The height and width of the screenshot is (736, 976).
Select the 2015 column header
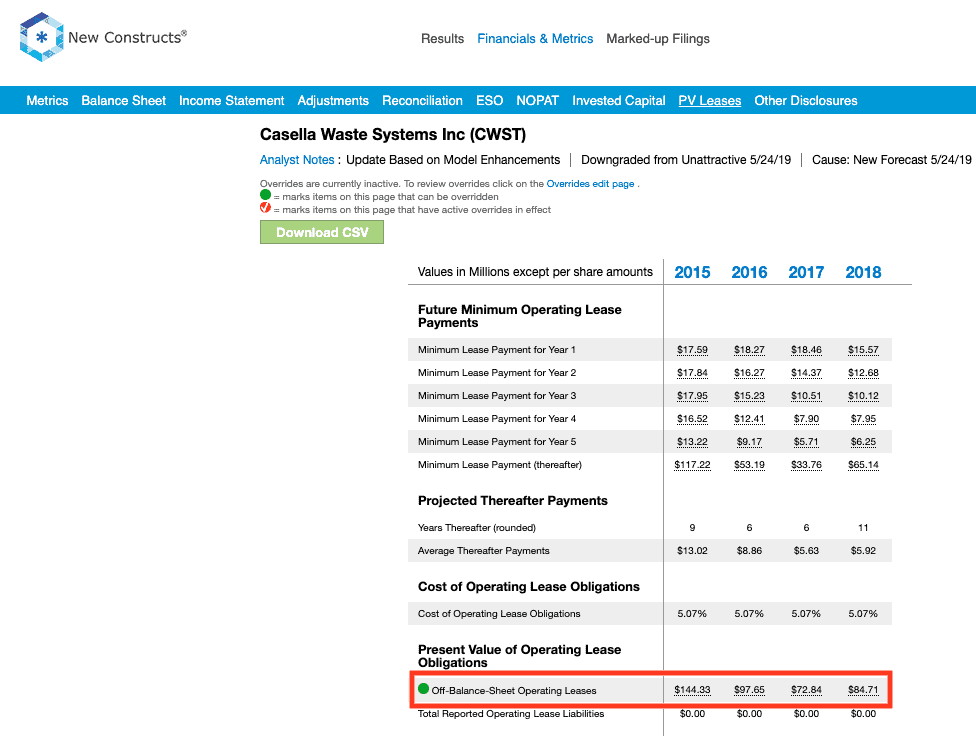[692, 272]
